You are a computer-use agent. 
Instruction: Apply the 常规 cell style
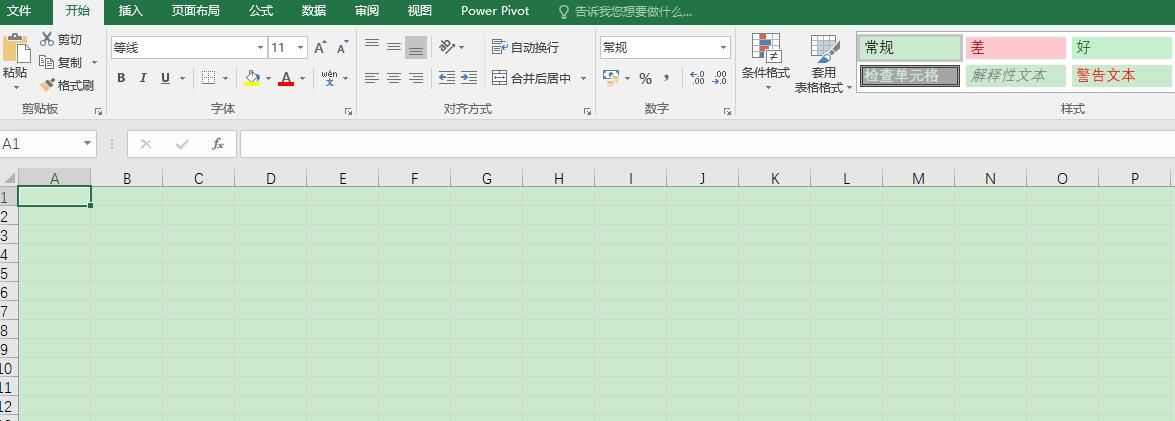pyautogui.click(x=910, y=48)
